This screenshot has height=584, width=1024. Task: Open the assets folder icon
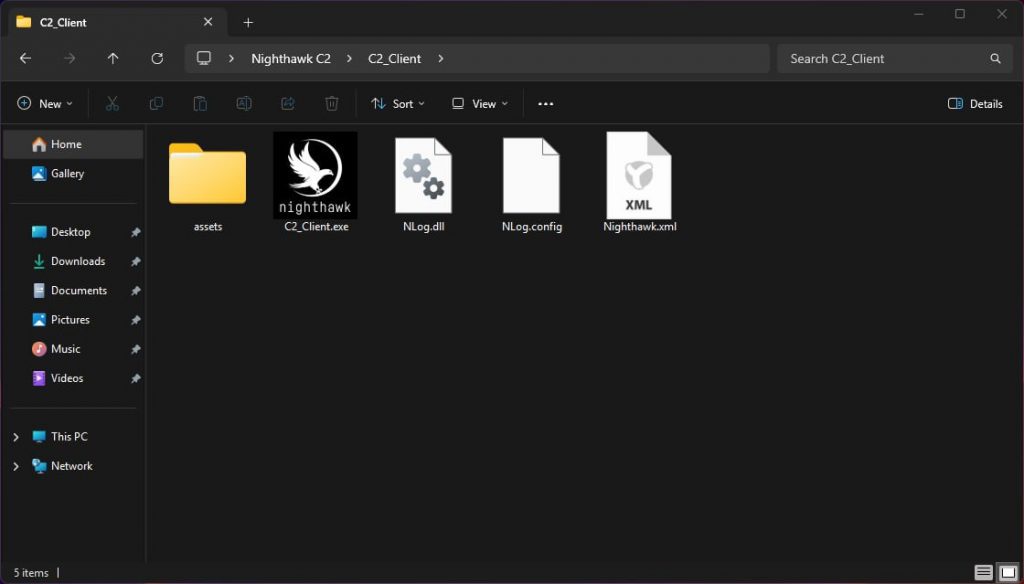[x=207, y=174]
